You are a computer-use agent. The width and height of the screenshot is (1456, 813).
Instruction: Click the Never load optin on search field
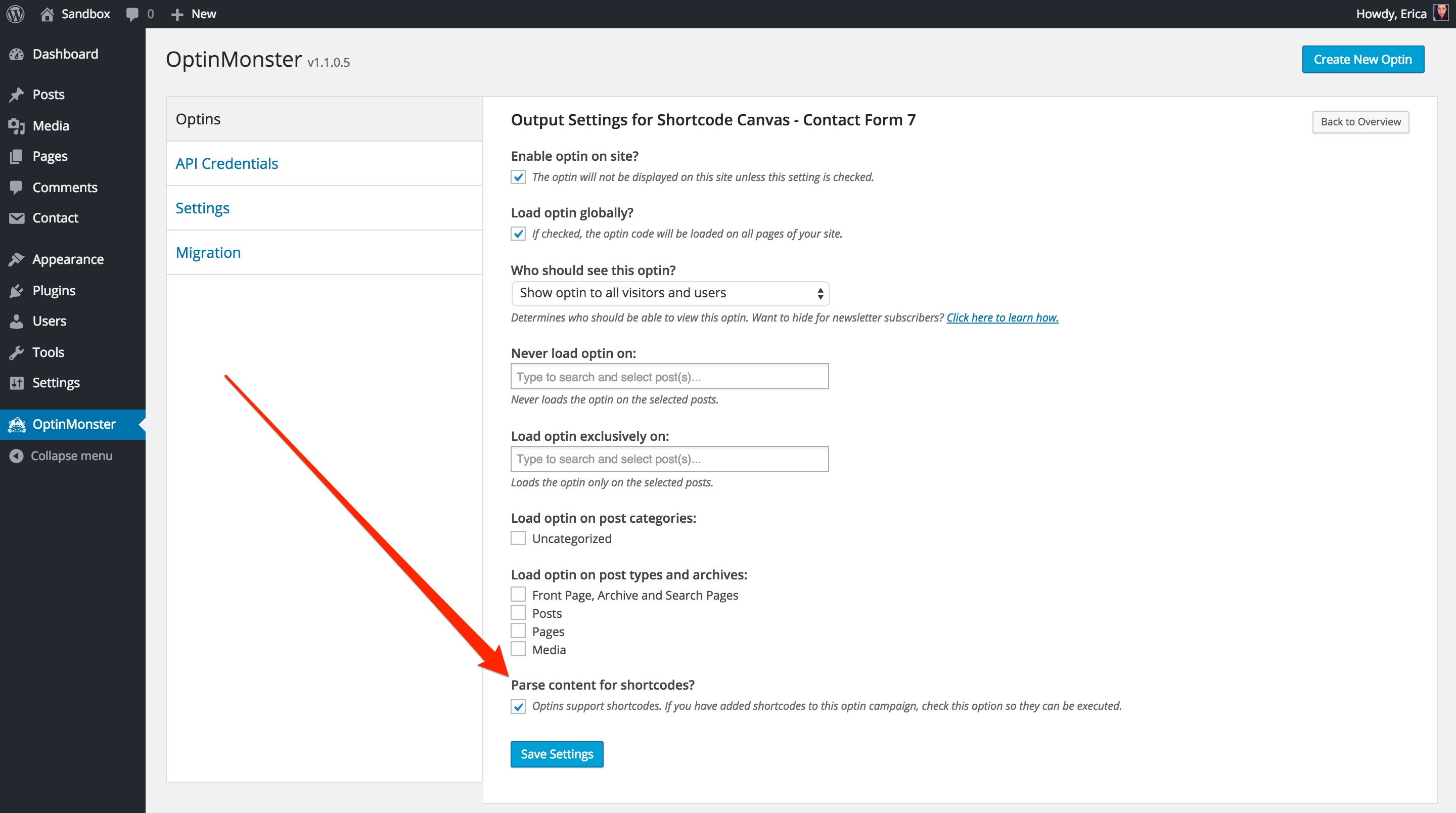pyautogui.click(x=669, y=376)
